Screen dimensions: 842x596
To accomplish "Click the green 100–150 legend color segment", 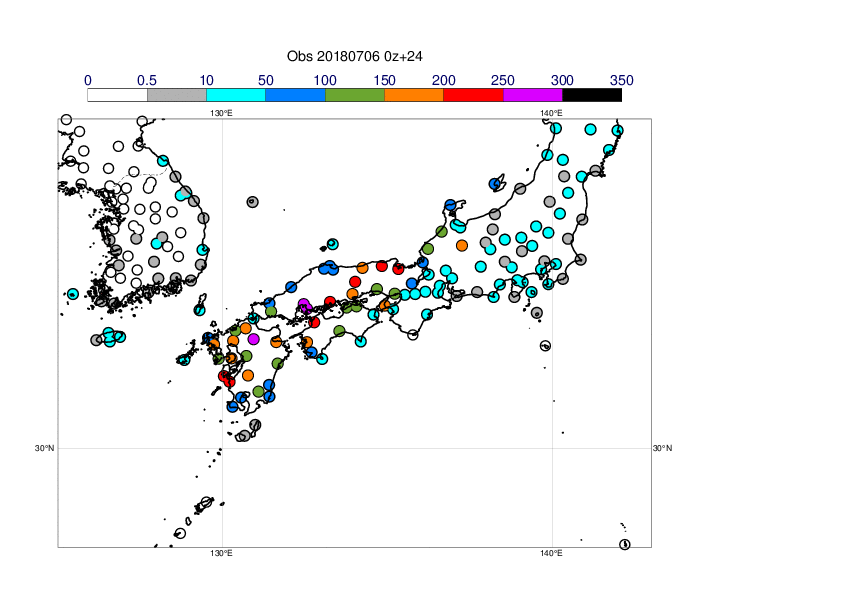I will click(355, 95).
